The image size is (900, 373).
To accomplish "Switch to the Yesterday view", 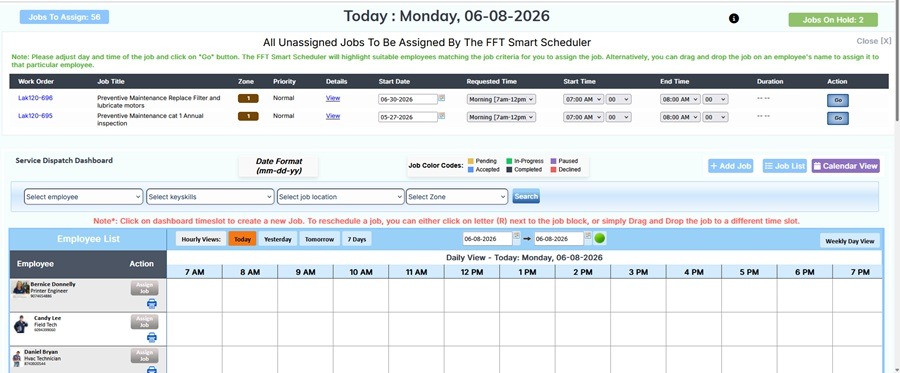I will [278, 239].
